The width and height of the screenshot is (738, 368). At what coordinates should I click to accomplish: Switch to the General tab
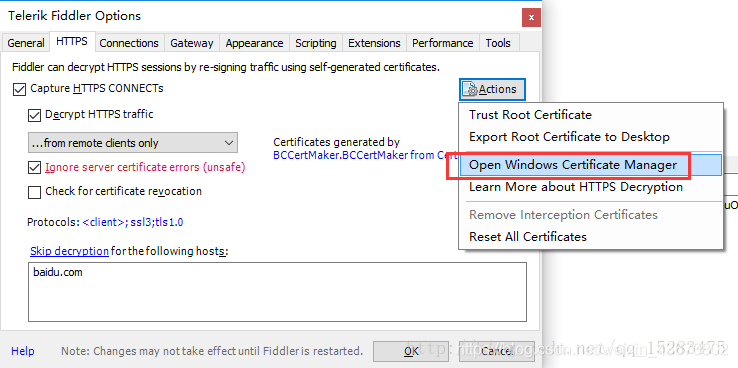tap(26, 43)
